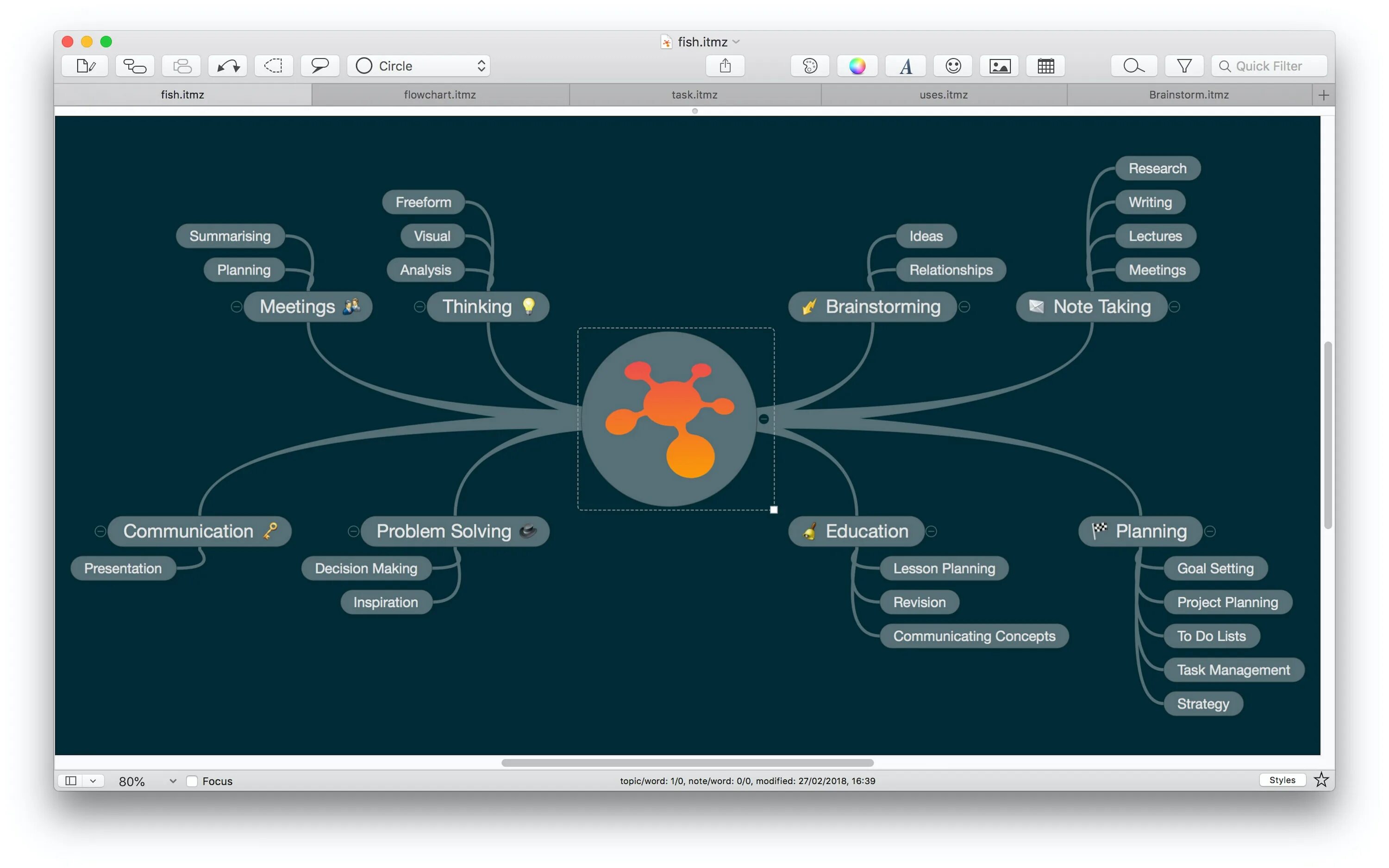Click the insert image toolbar icon
Image resolution: width=1389 pixels, height=868 pixels.
(999, 66)
